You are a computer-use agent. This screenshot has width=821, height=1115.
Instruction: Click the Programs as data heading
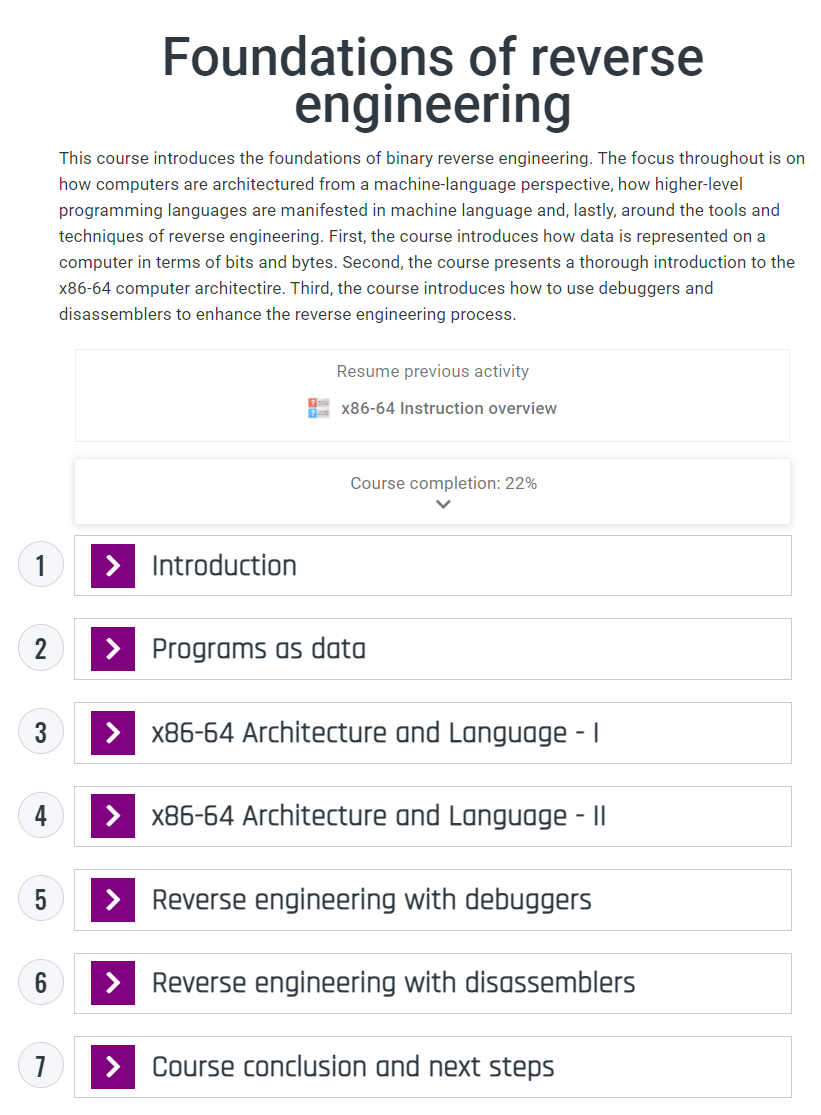coord(259,649)
